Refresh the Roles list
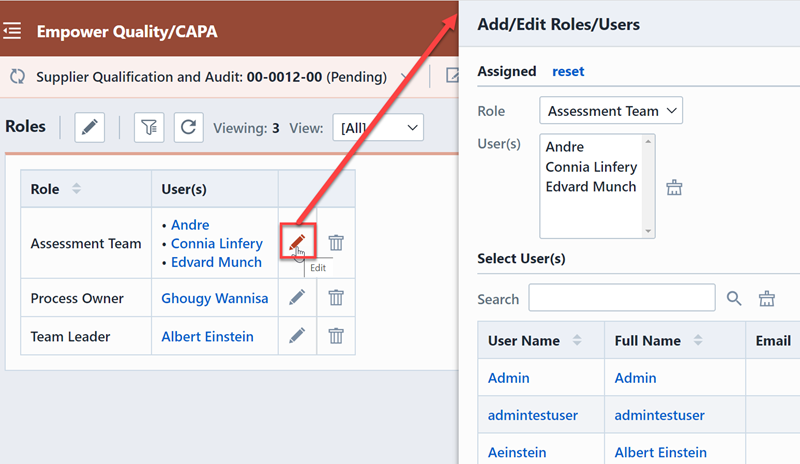 click(x=187, y=127)
